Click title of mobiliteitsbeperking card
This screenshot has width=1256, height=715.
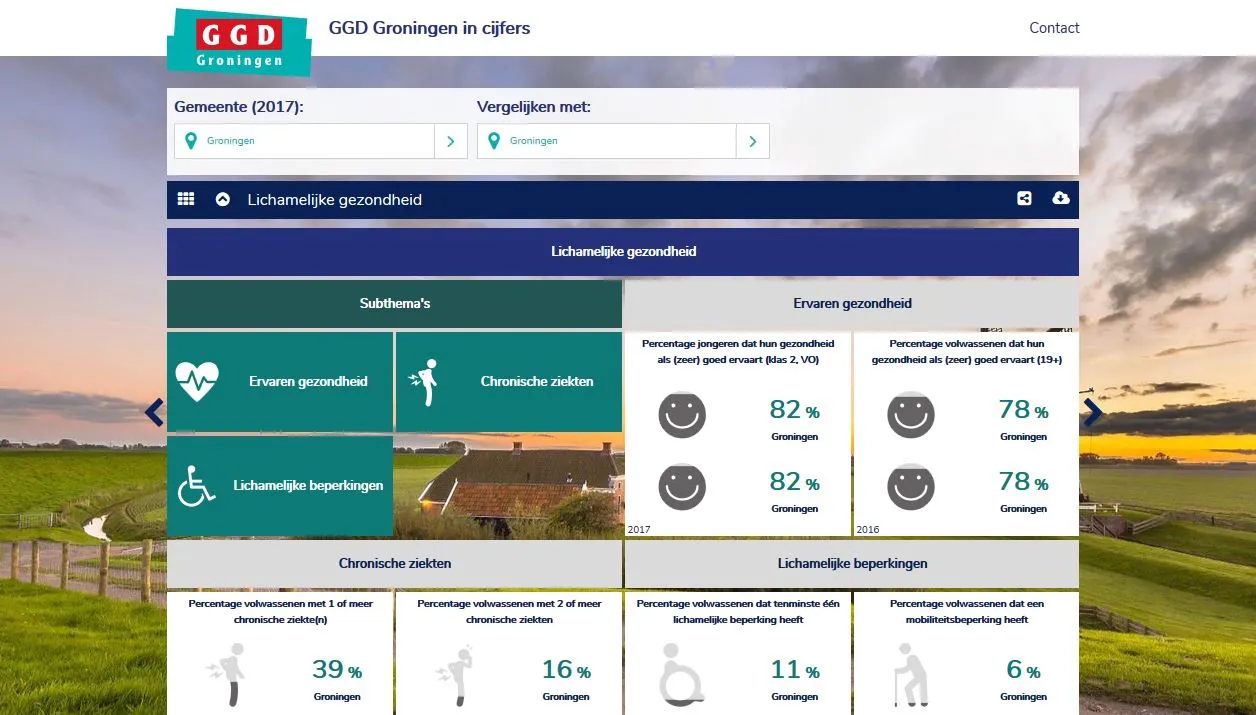(967, 612)
